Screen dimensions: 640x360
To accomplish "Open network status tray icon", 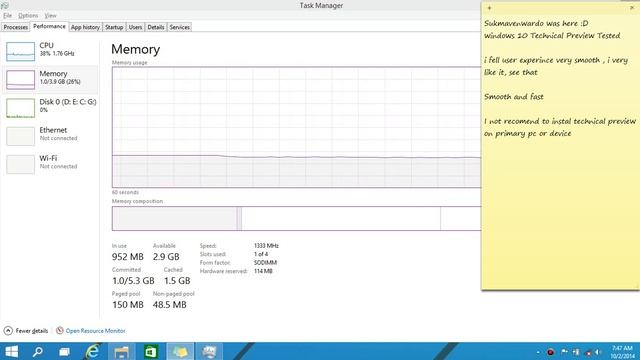I will click(x=588, y=352).
